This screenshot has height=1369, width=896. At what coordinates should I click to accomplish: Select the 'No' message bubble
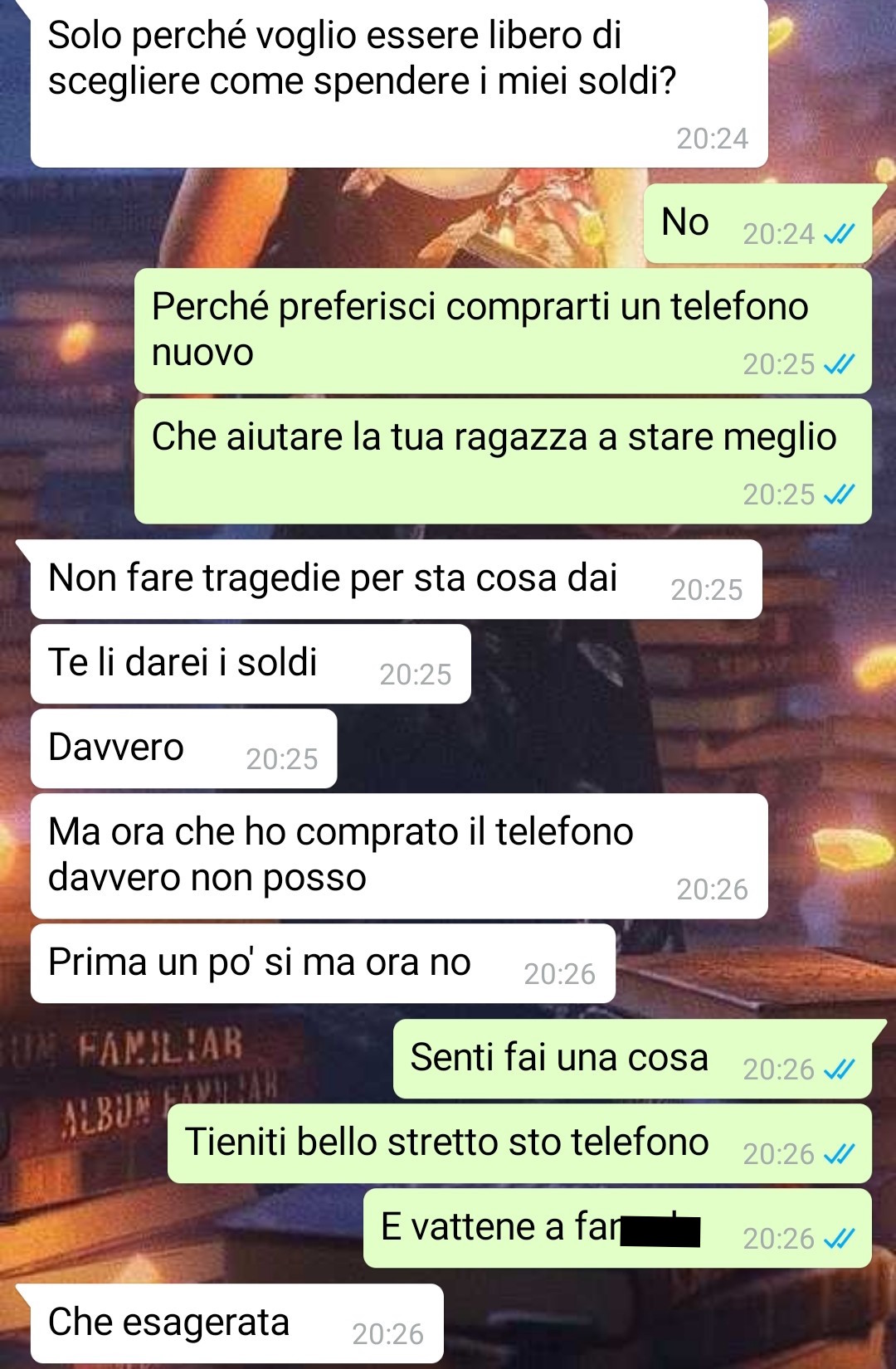(x=758, y=224)
